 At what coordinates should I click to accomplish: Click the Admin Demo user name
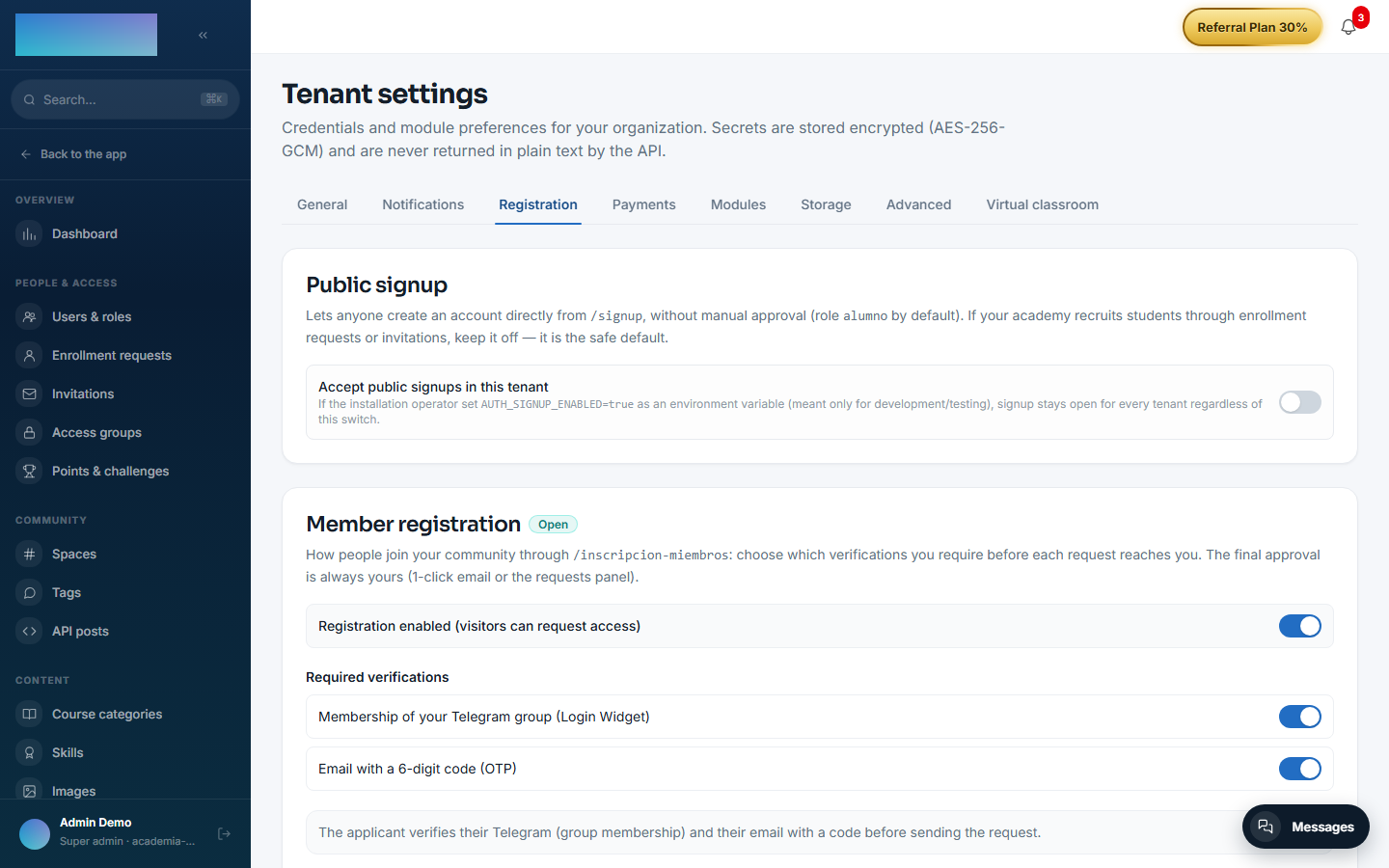click(95, 823)
